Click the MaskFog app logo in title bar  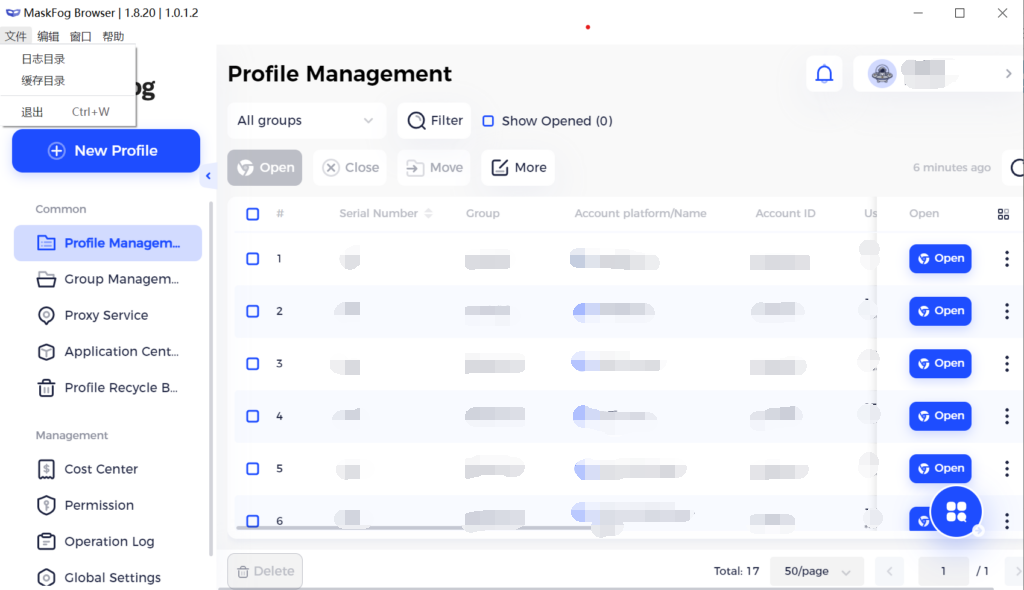point(12,13)
